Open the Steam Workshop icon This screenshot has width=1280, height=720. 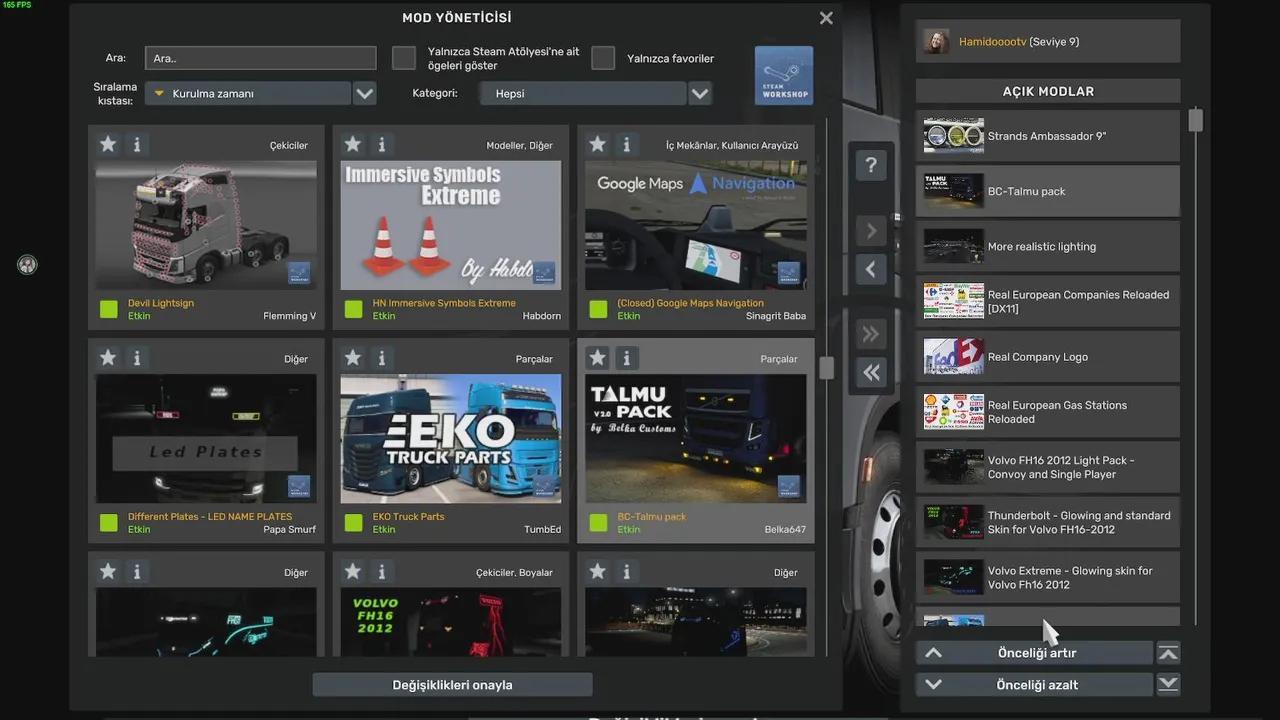tap(784, 75)
